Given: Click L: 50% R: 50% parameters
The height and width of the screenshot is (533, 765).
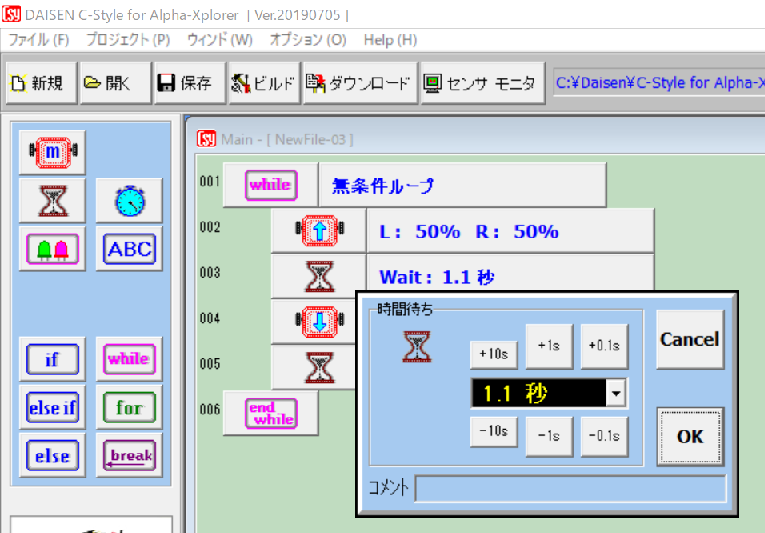Looking at the screenshot, I should click(x=468, y=231).
